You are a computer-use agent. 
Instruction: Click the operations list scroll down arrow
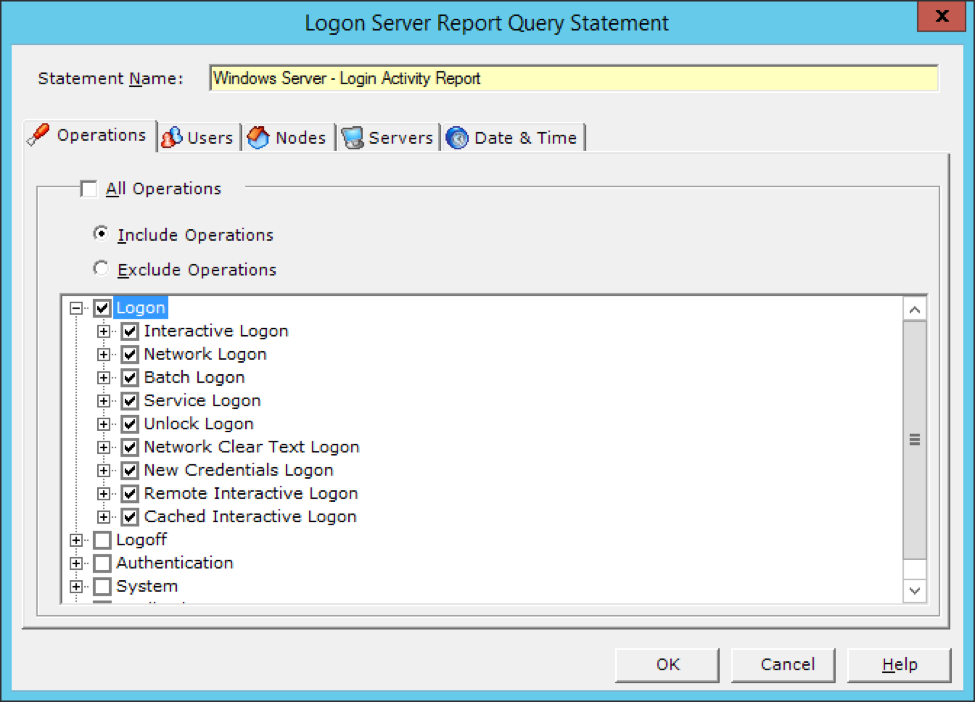915,591
